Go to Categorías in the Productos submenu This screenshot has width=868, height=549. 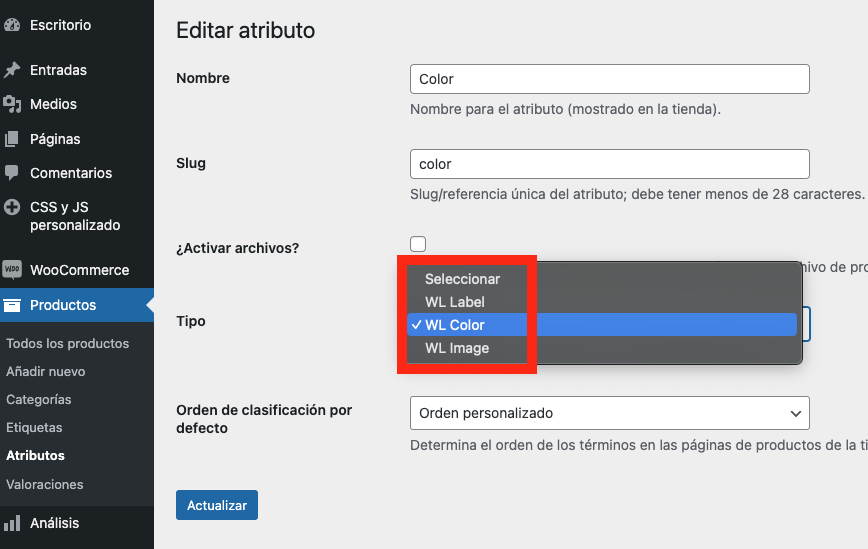(x=38, y=399)
